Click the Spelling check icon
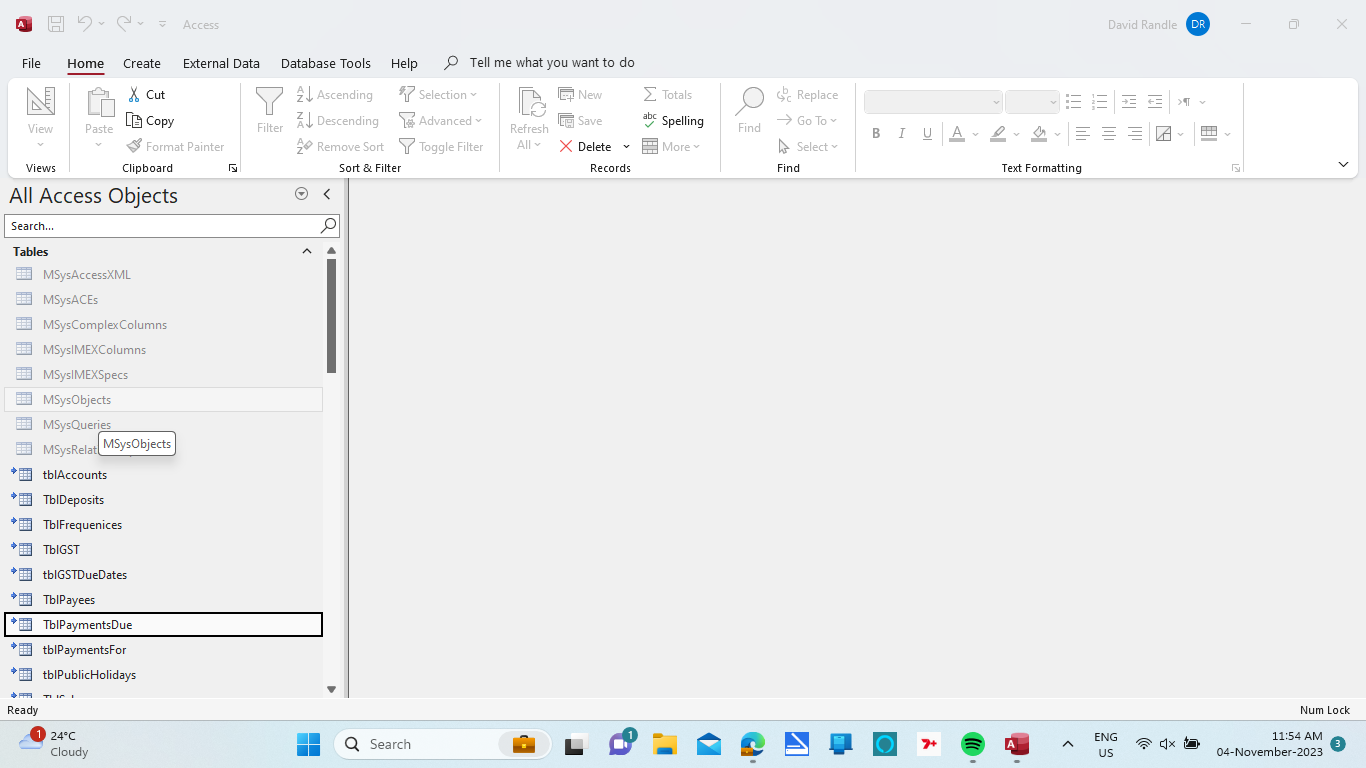 coord(650,120)
